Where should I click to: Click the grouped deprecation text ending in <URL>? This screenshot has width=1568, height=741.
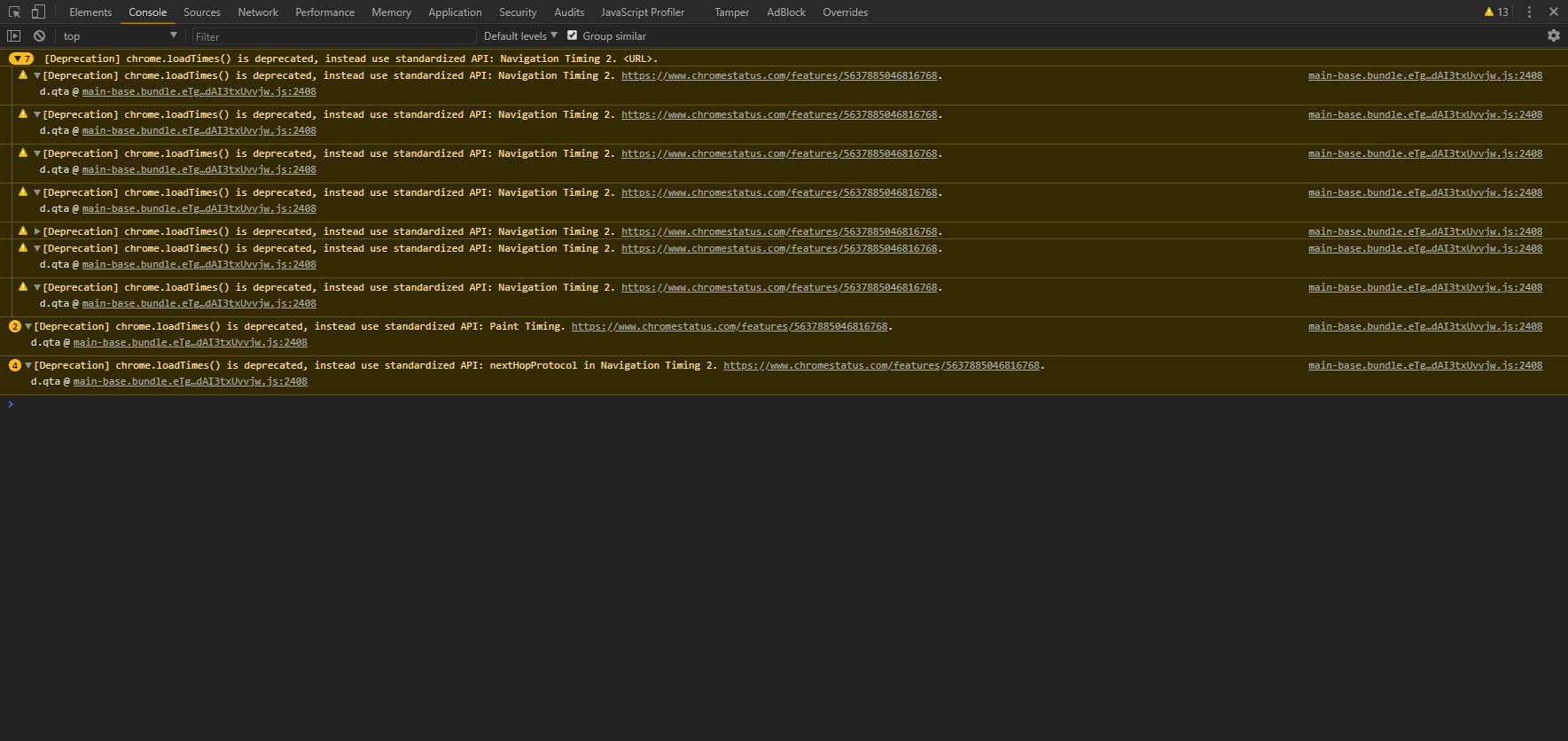point(351,58)
